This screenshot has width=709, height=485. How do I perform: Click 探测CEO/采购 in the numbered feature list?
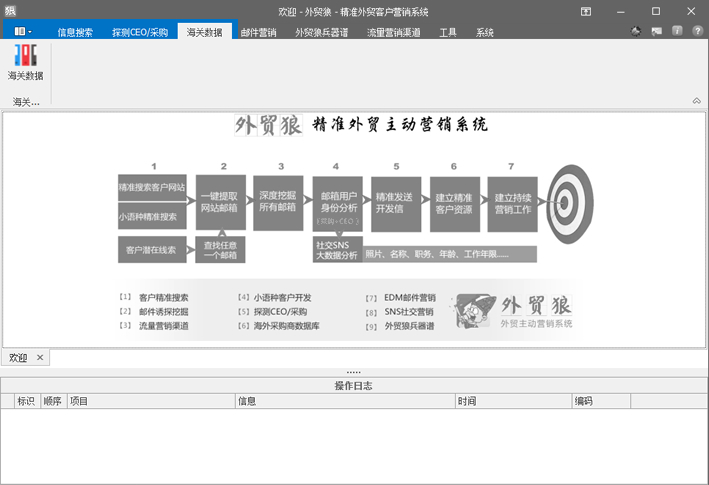[x=280, y=312]
